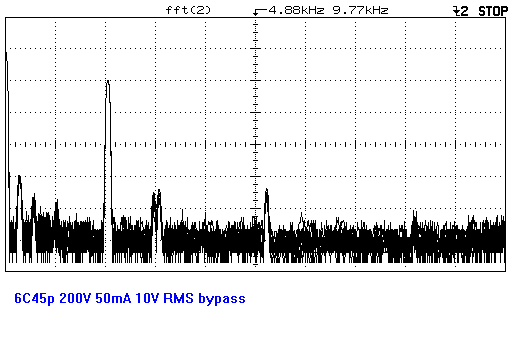Click the center crosshair of the graticule
The height and width of the screenshot is (360, 522).
point(255,144)
